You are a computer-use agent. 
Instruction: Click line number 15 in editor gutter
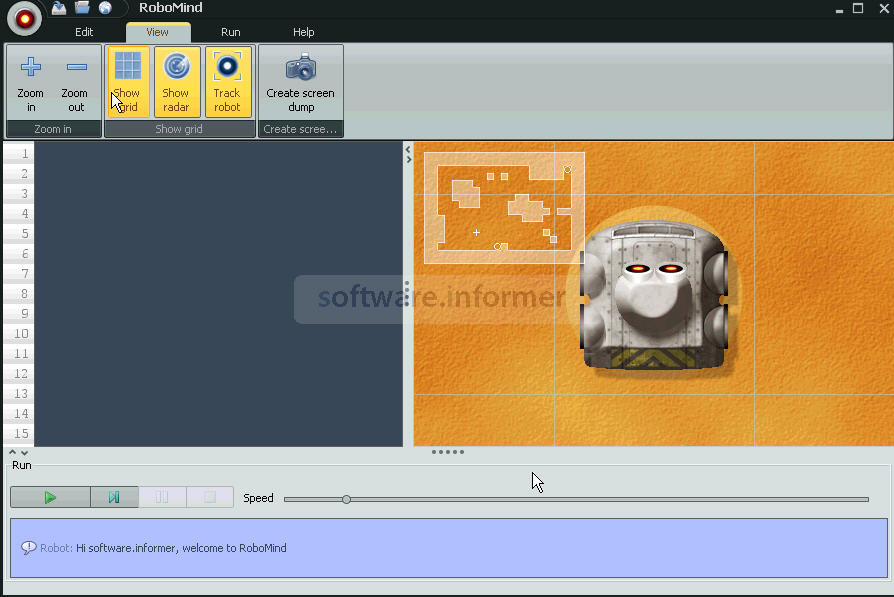(x=21, y=433)
